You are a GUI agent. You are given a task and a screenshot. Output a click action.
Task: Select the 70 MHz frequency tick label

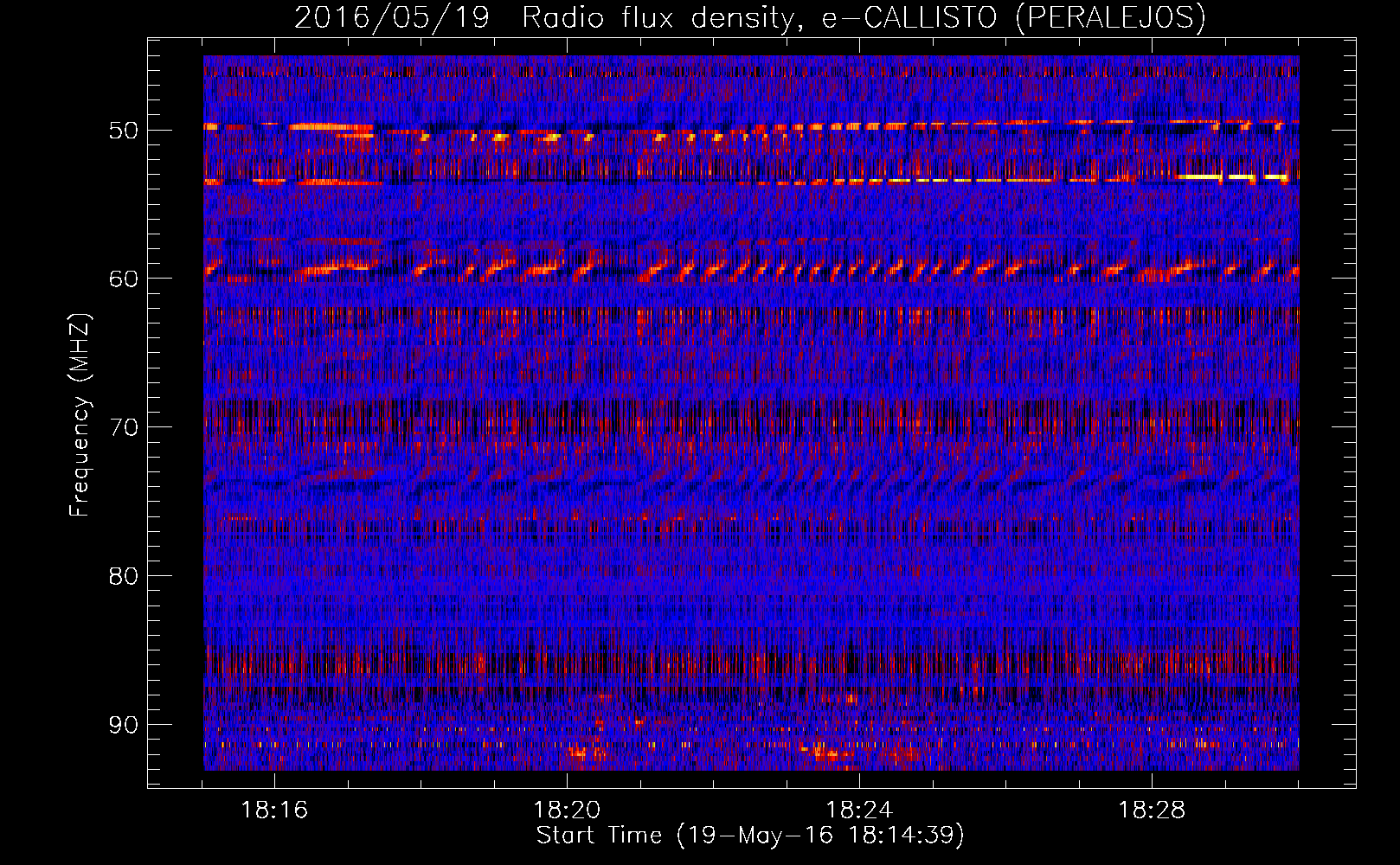123,427
